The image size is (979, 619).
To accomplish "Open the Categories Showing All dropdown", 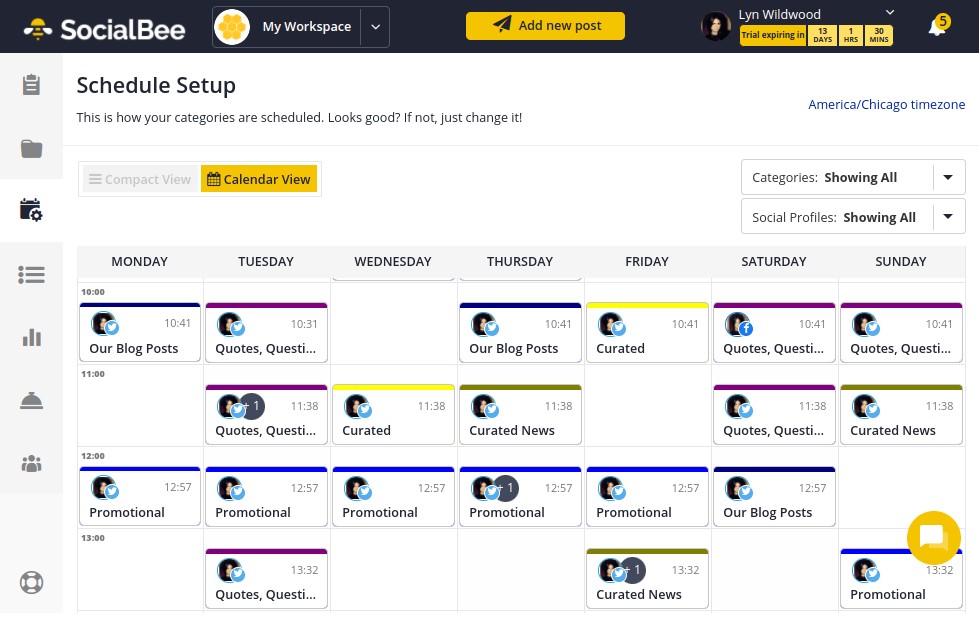I will point(946,177).
